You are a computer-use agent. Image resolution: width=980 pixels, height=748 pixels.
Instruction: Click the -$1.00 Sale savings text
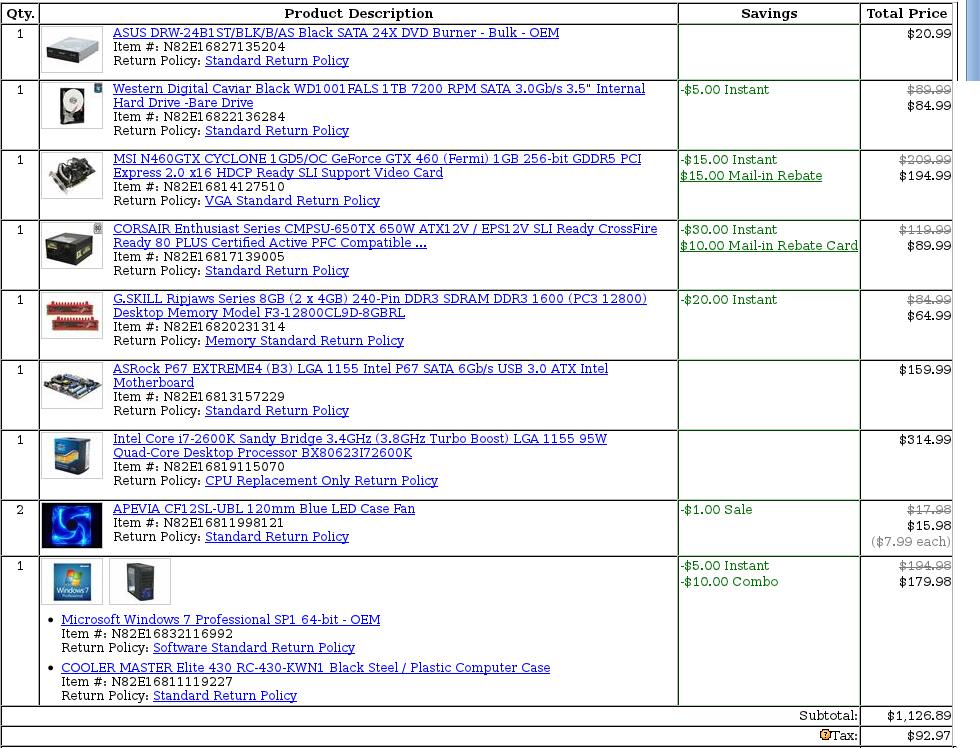[x=716, y=510]
